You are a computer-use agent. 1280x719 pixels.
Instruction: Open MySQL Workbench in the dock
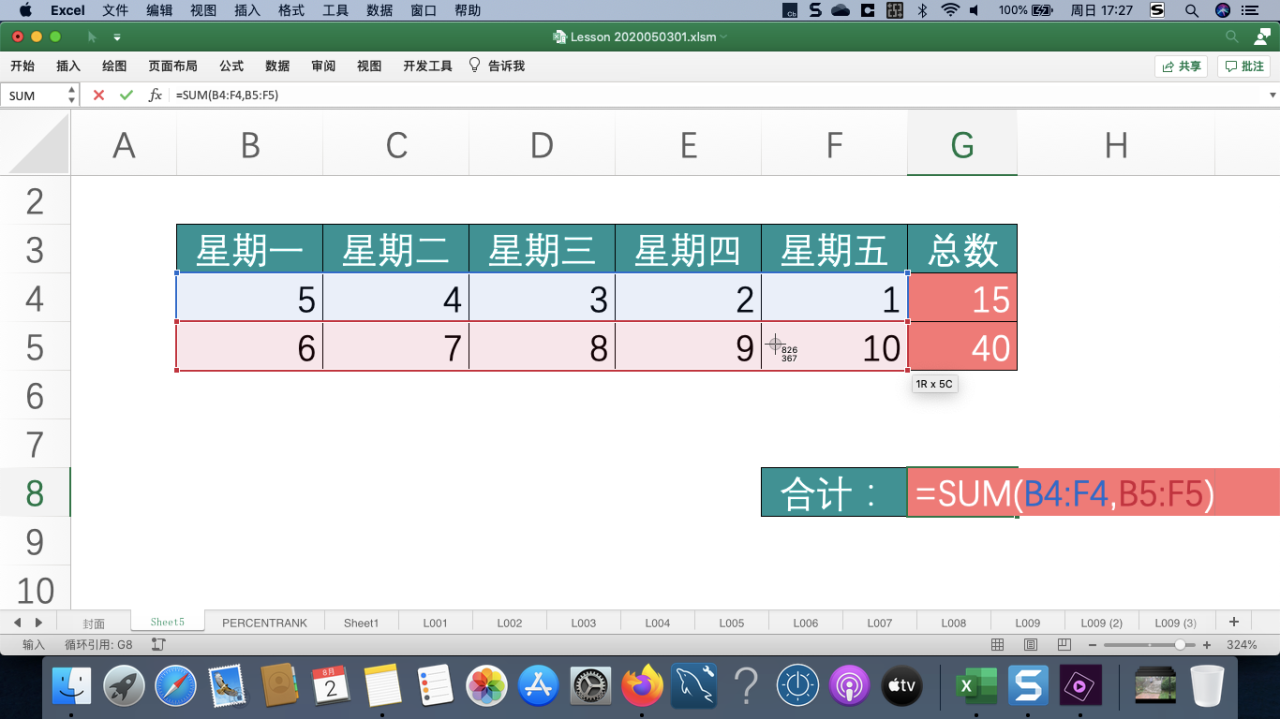click(694, 685)
